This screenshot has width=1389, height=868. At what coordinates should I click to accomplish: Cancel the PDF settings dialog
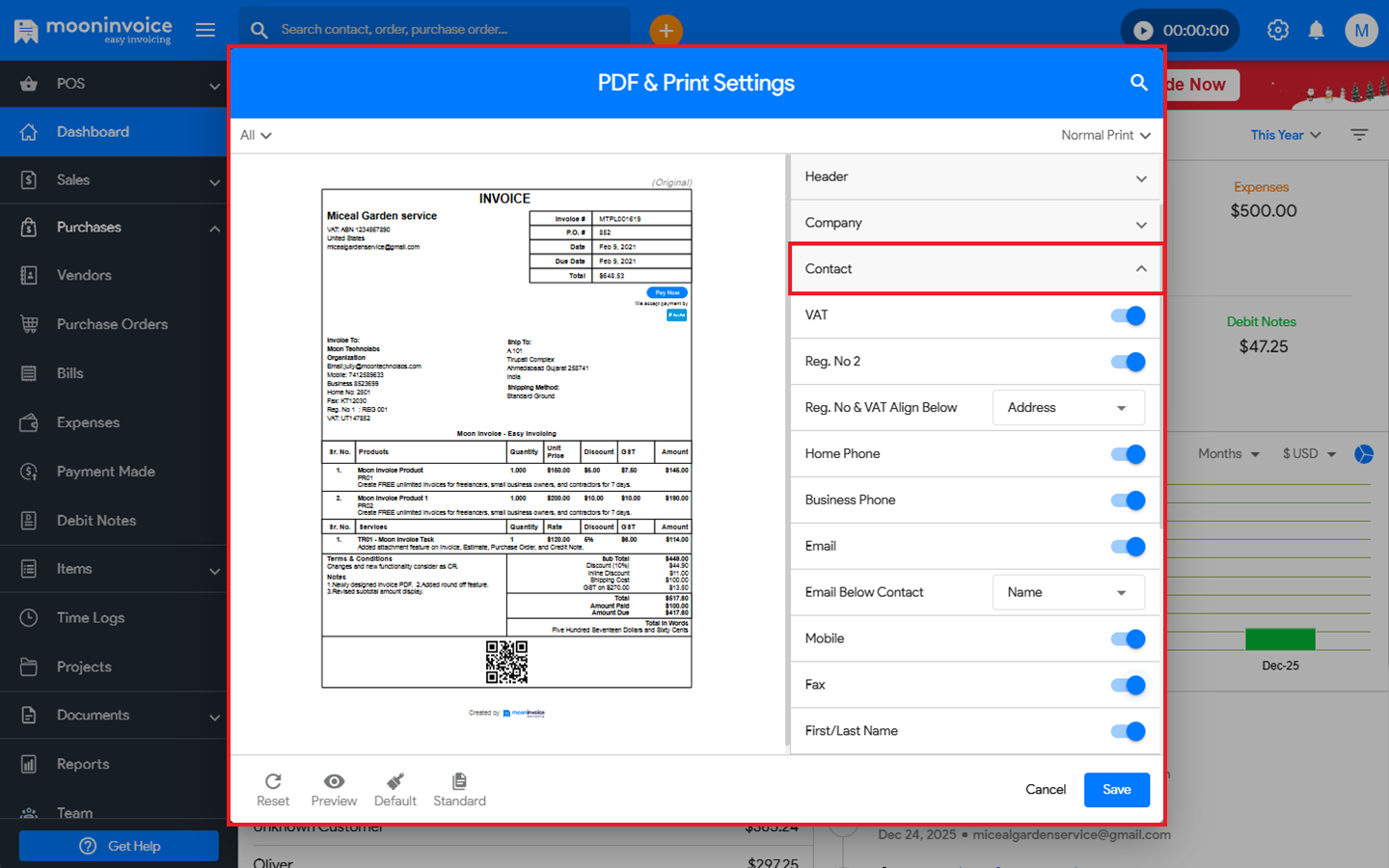(1045, 790)
